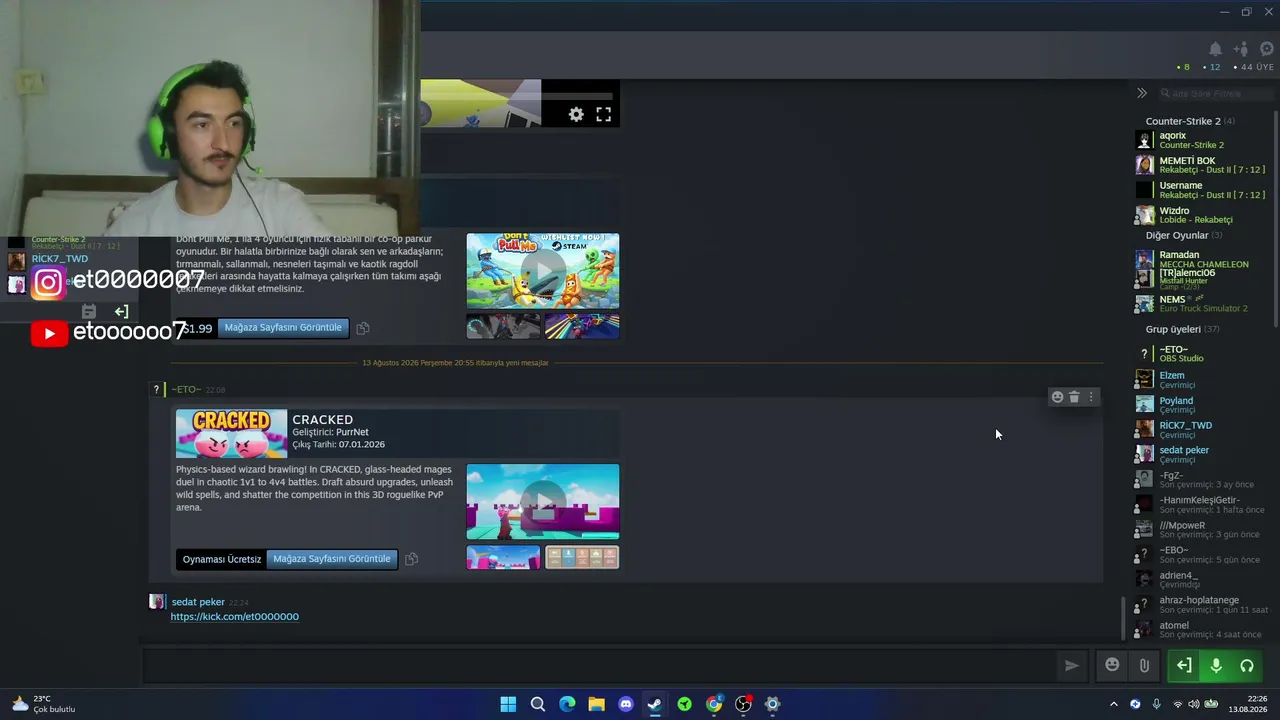Collapse the member list with double chevron
This screenshot has width=1280, height=720.
coord(1141,93)
